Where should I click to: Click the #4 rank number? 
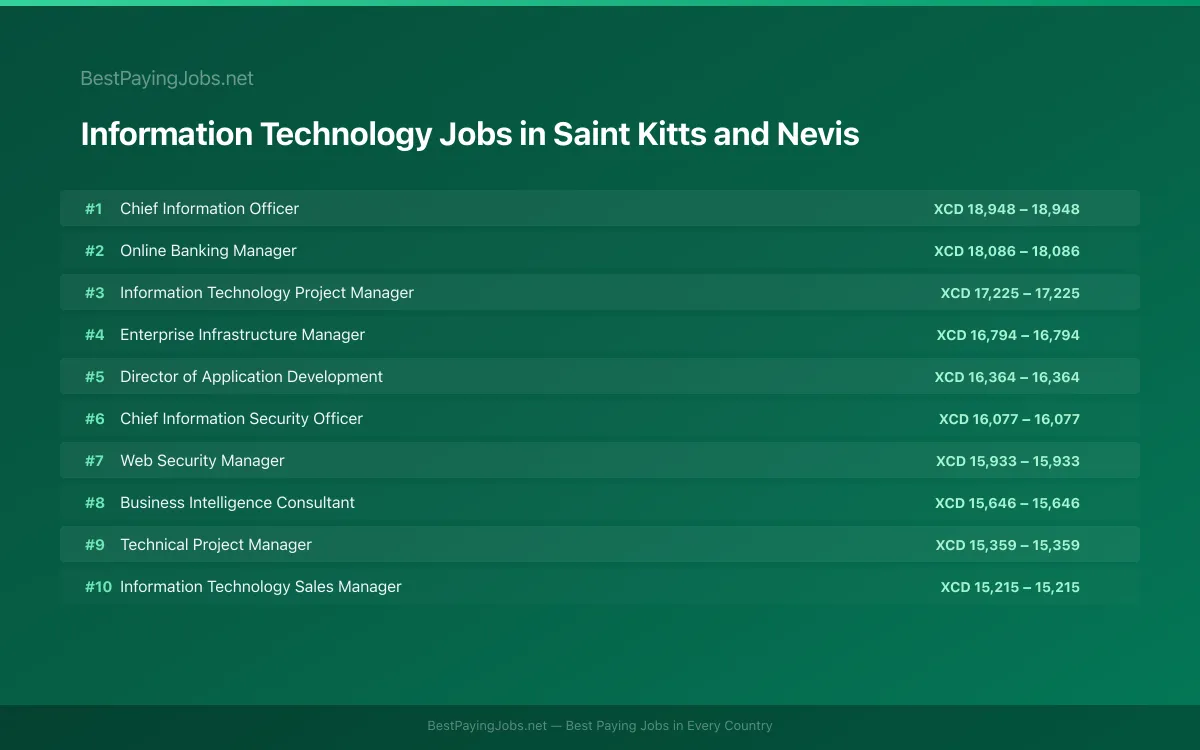tap(94, 334)
